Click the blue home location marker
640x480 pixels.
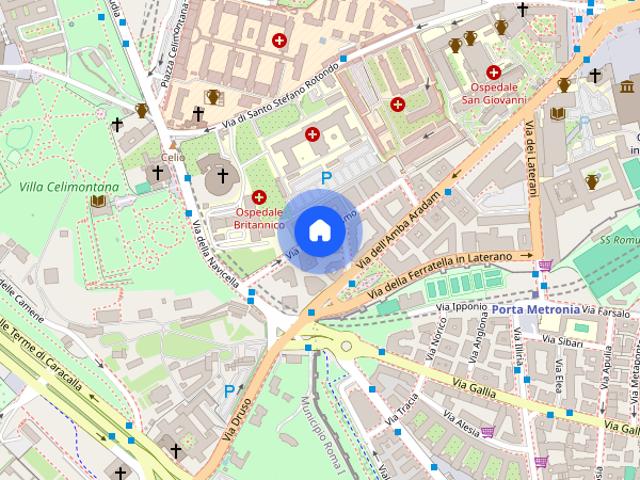point(320,231)
